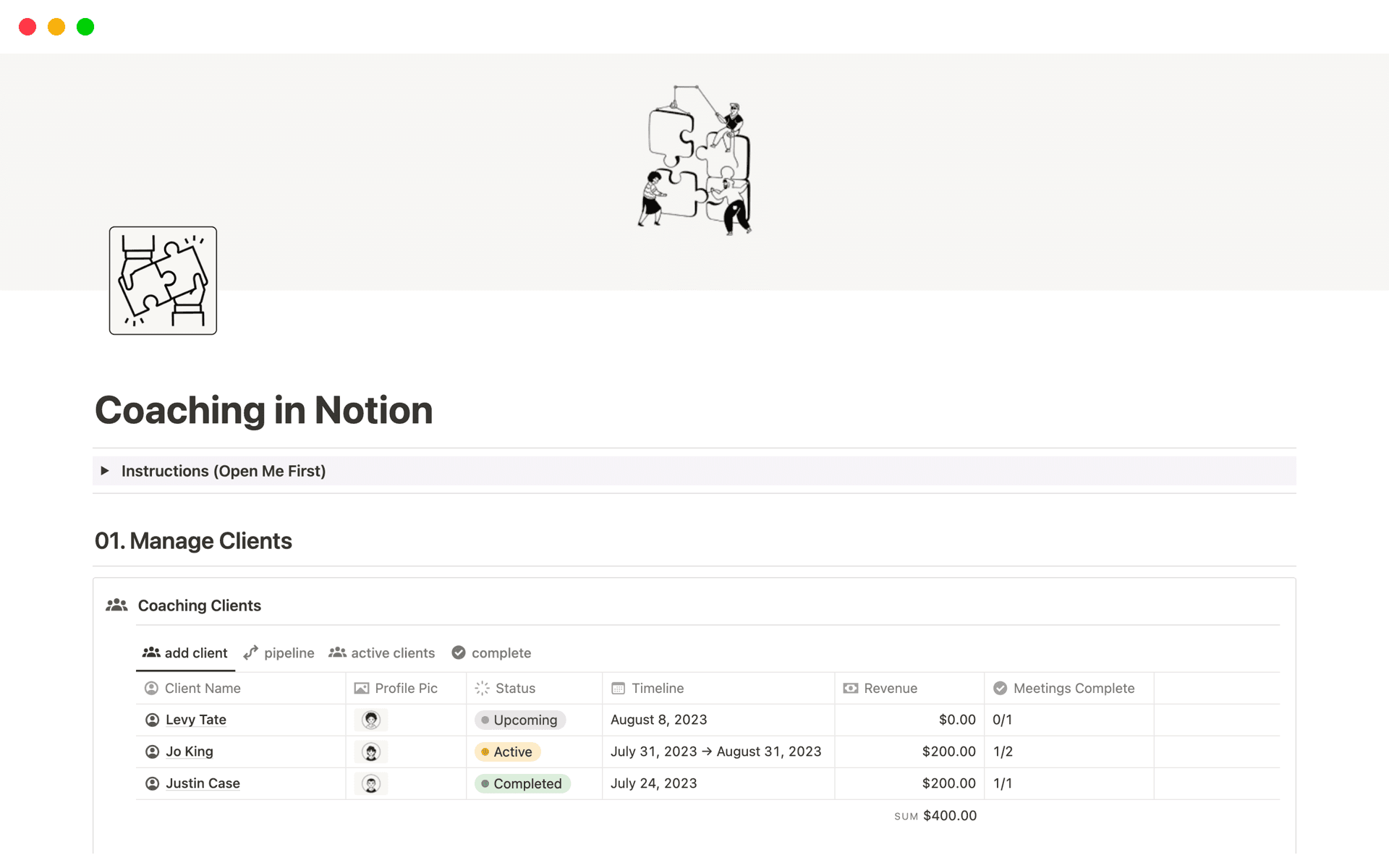This screenshot has width=1389, height=868.
Task: Click the checkmark icon in Meetings Complete header
Action: [1001, 688]
